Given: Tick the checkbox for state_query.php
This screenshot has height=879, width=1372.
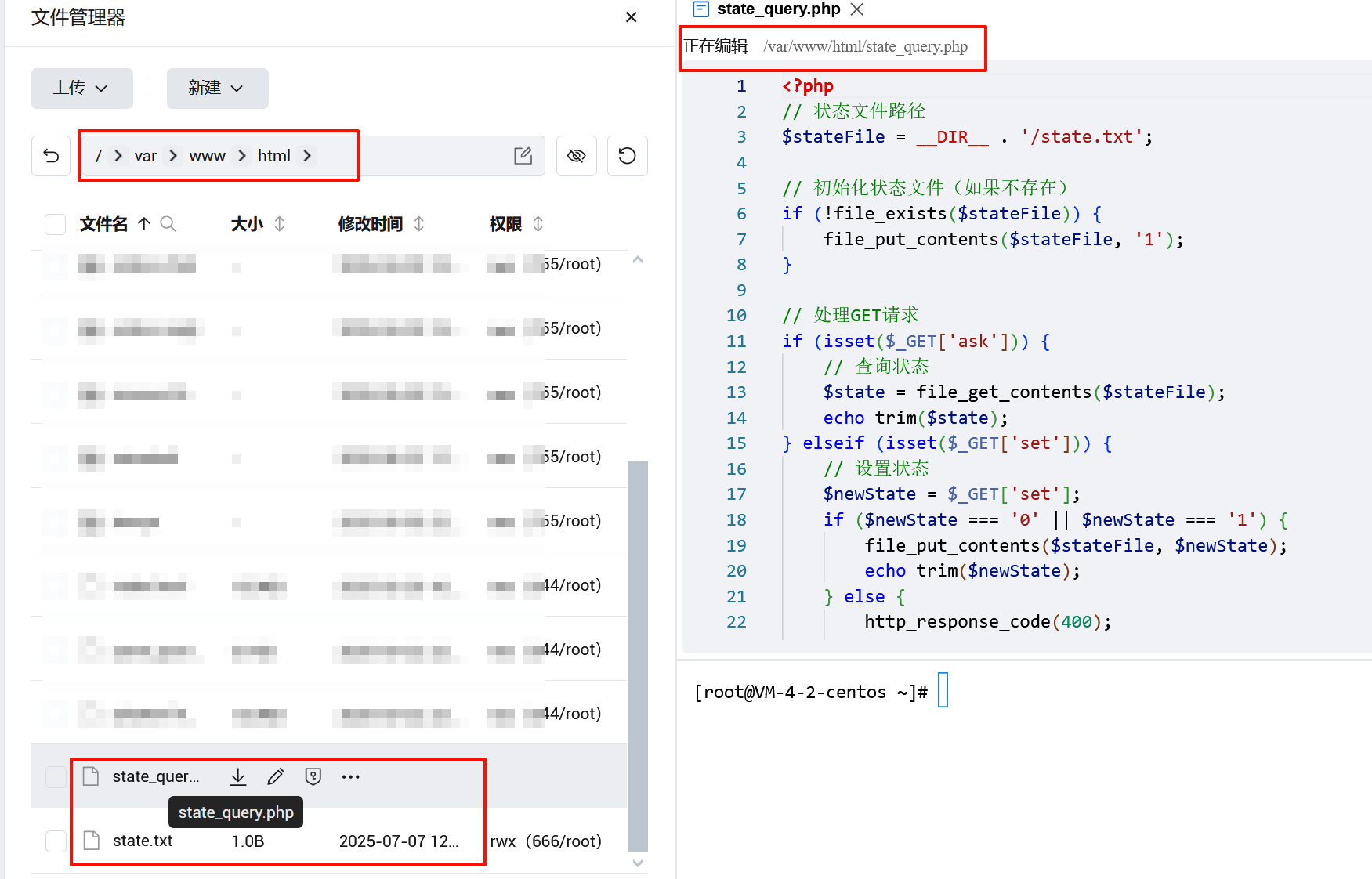Looking at the screenshot, I should click(56, 776).
